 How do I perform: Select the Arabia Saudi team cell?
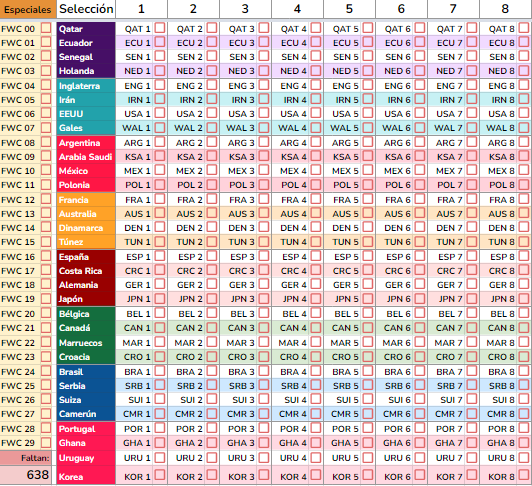click(86, 157)
